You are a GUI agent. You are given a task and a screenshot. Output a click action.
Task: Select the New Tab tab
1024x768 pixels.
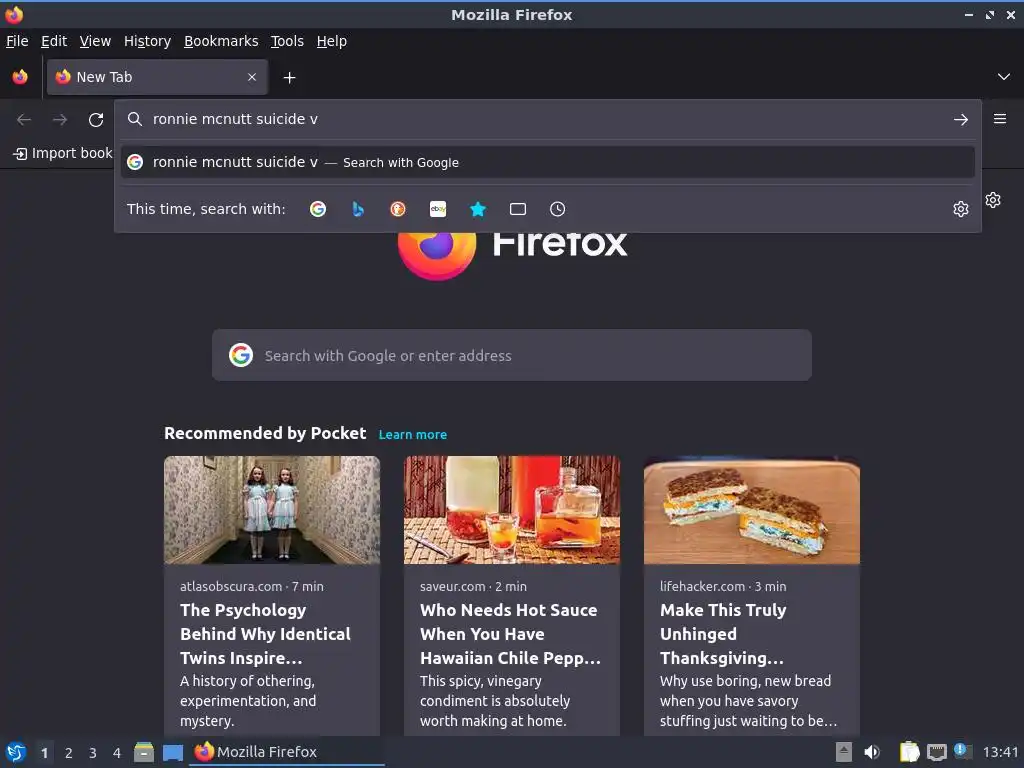coord(157,77)
